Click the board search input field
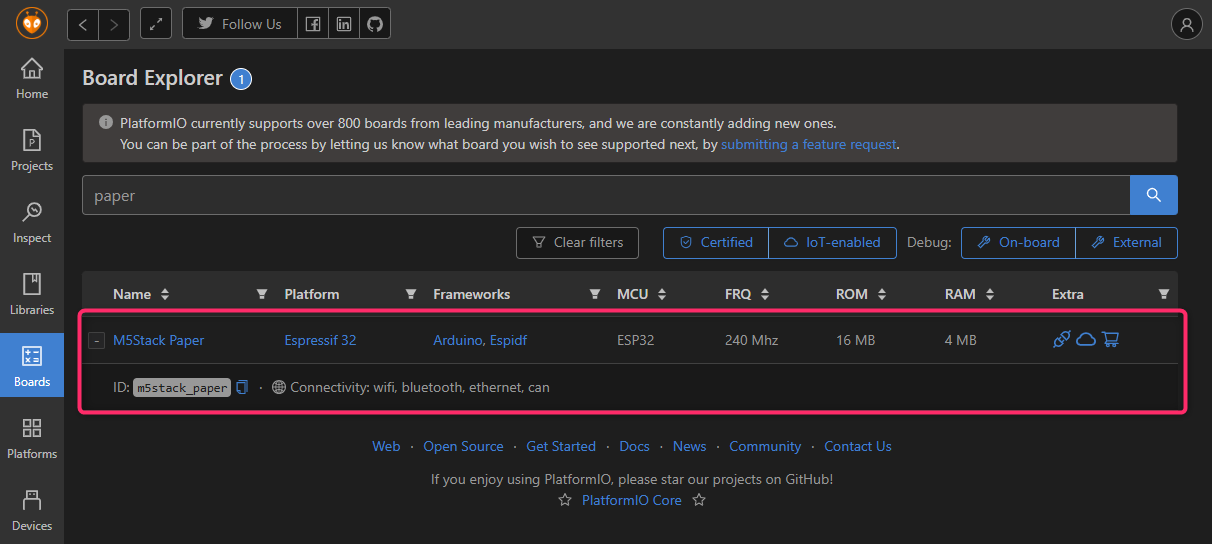 click(605, 195)
